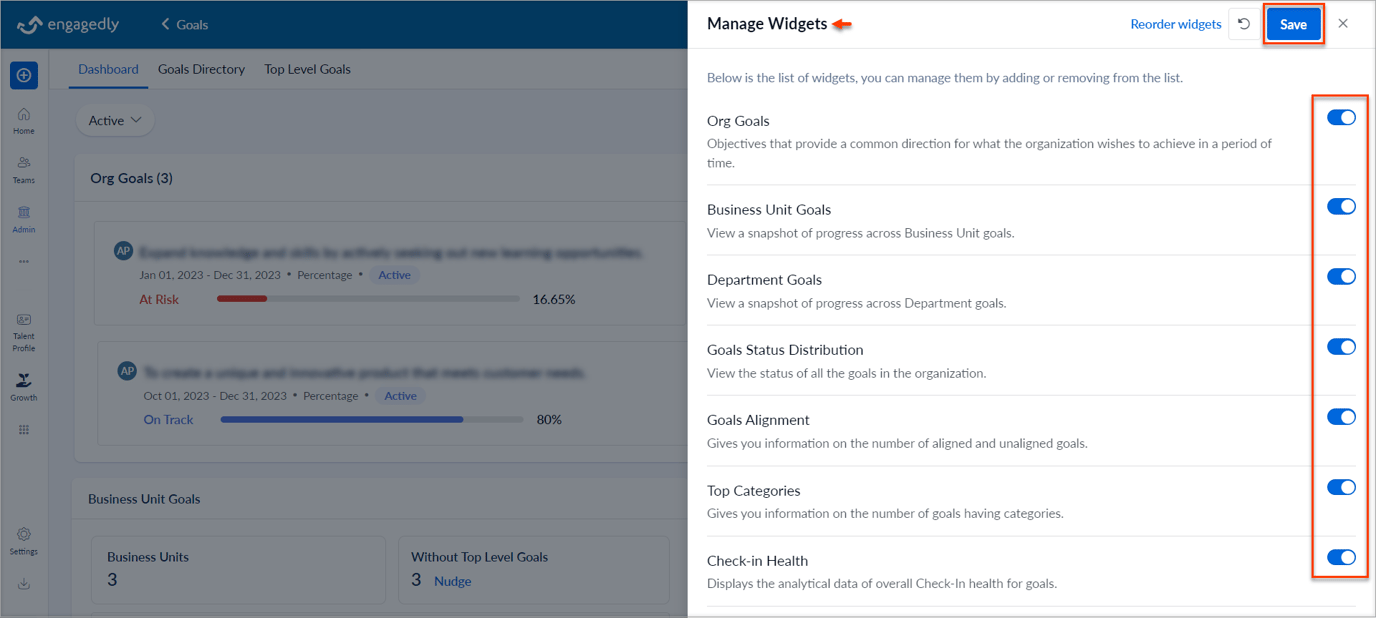Open the Active filter dropdown
Viewport: 1376px width, 618px height.
point(114,119)
